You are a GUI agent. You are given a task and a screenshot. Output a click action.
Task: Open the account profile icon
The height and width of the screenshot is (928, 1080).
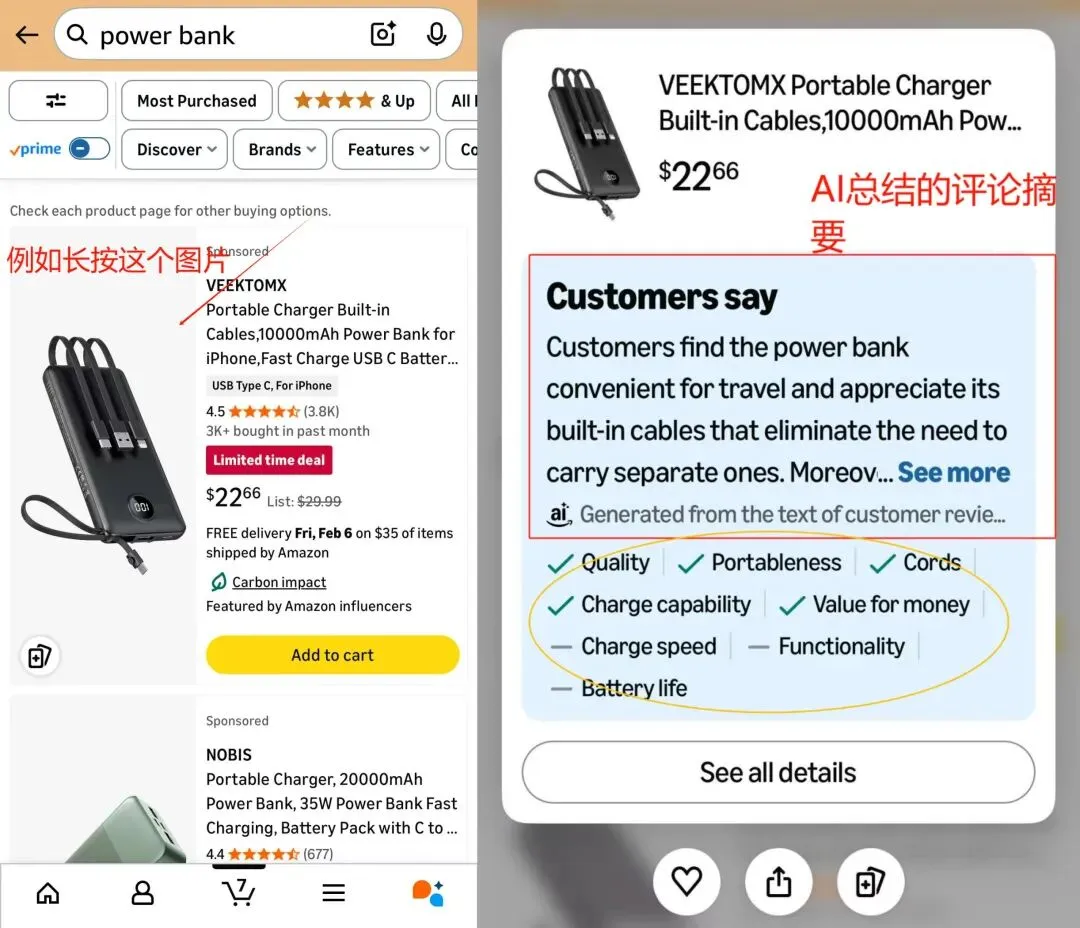coord(143,893)
